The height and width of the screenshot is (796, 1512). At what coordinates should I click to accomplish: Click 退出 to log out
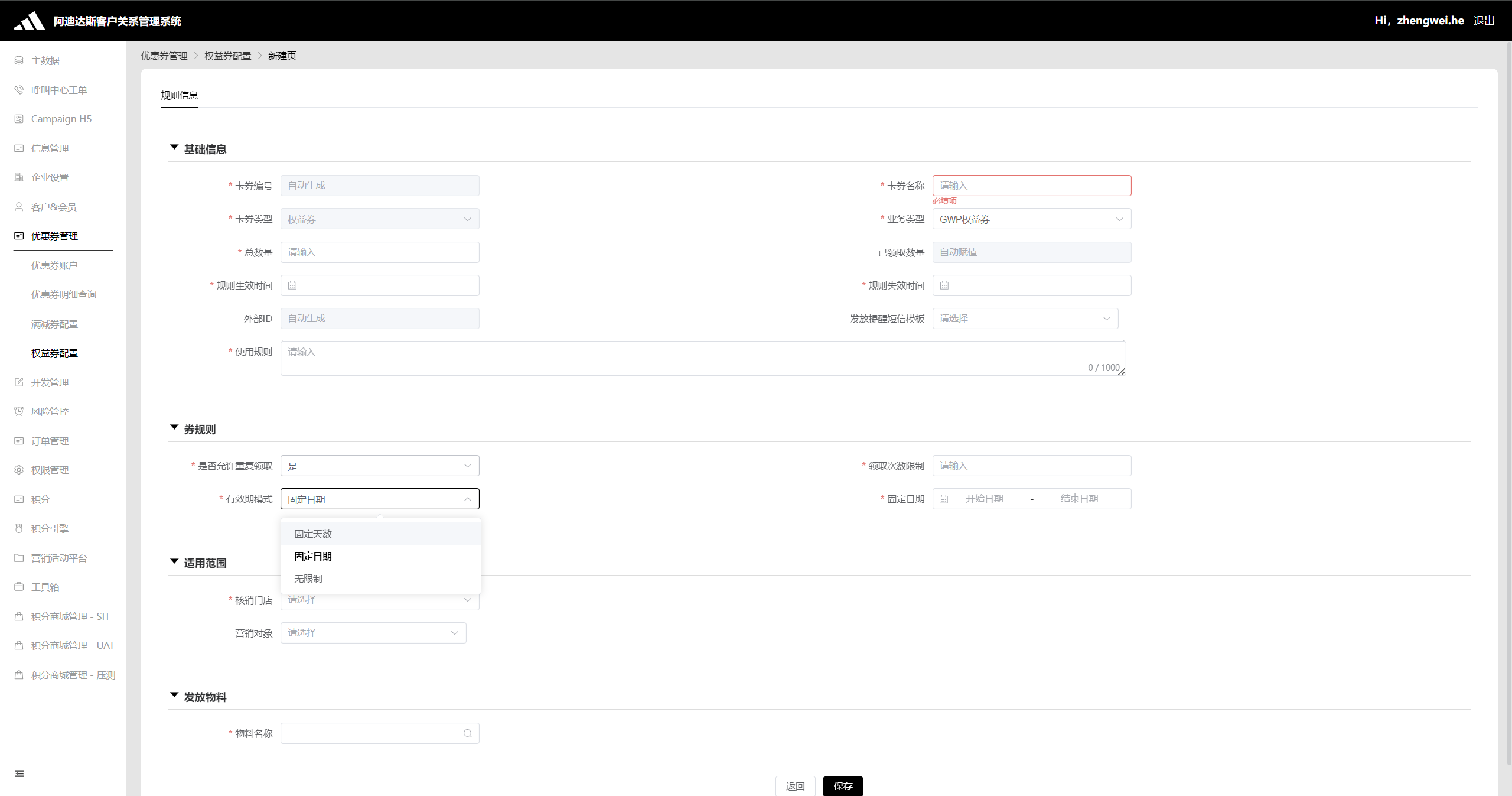click(1484, 21)
